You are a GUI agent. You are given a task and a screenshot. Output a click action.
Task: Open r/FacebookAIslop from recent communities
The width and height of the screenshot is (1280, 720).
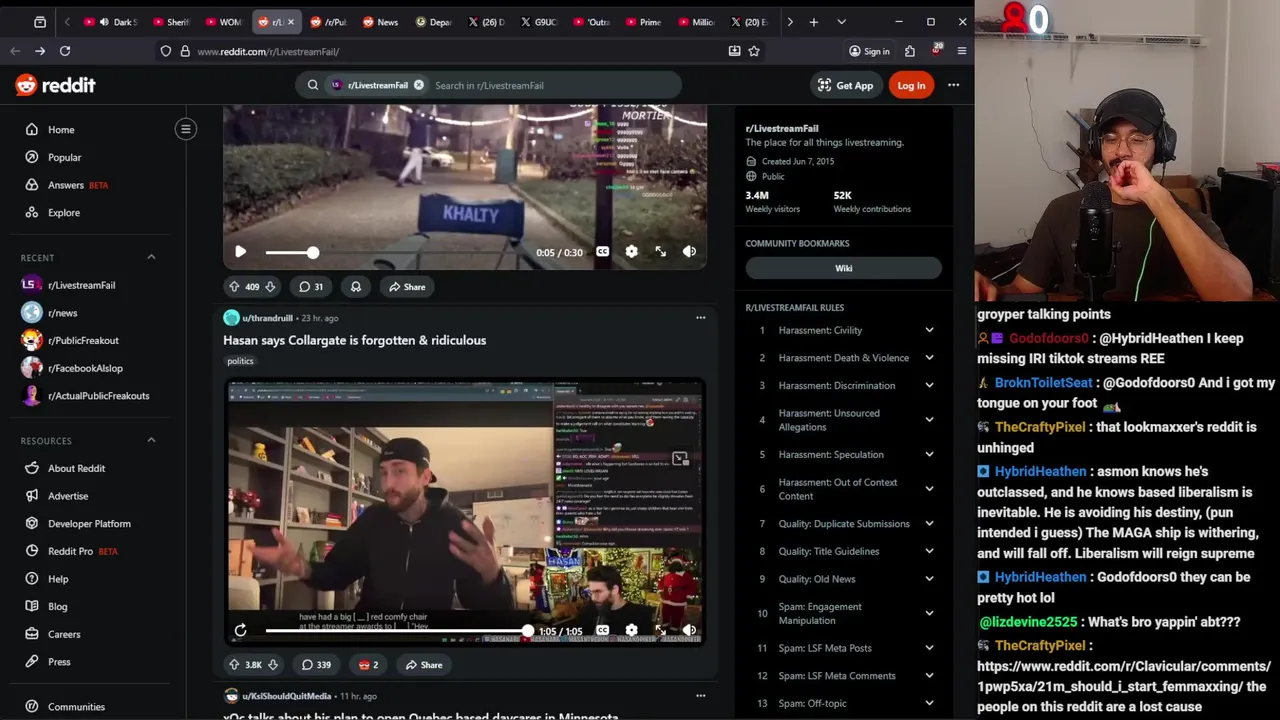[85, 368]
